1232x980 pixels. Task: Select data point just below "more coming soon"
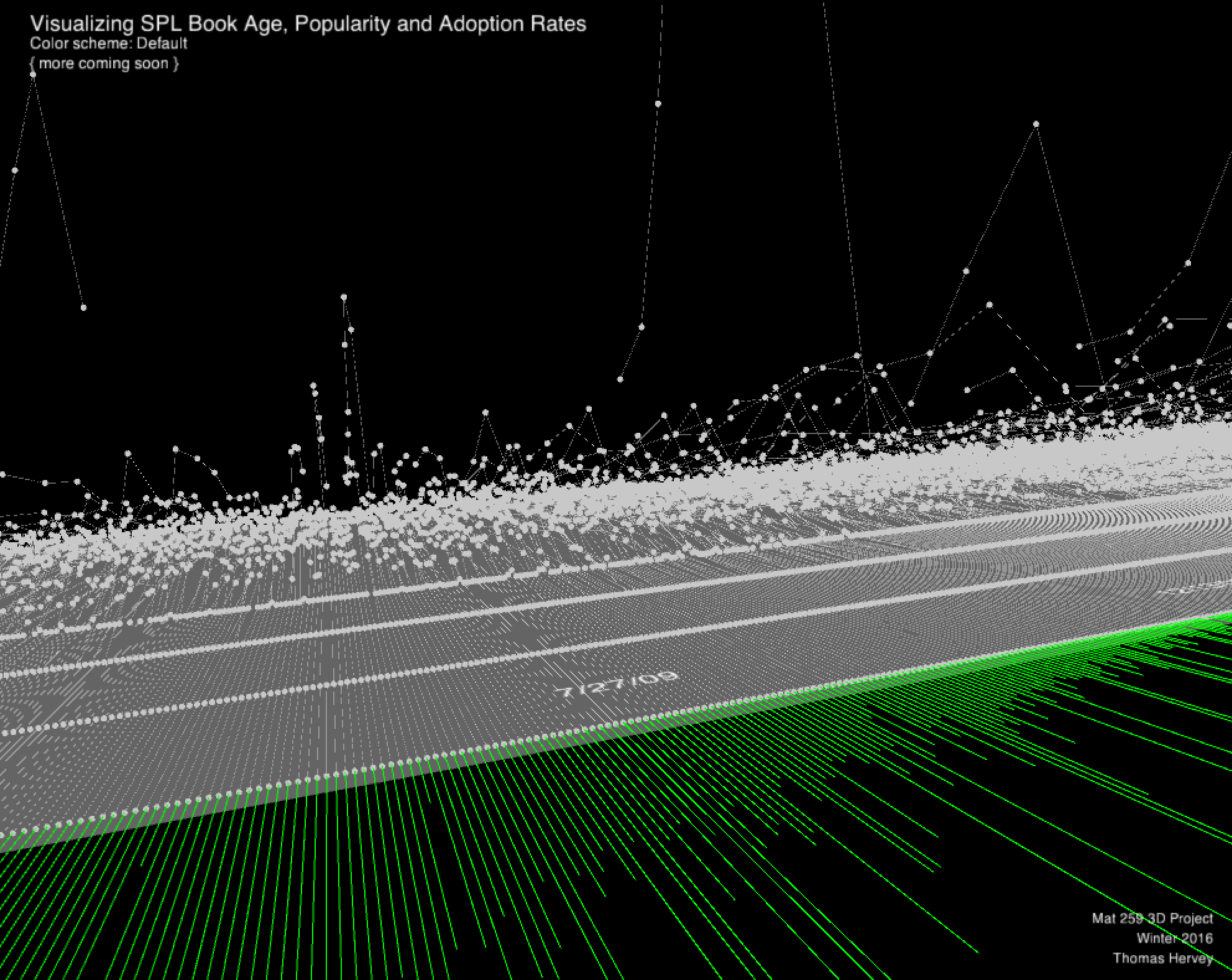click(33, 75)
